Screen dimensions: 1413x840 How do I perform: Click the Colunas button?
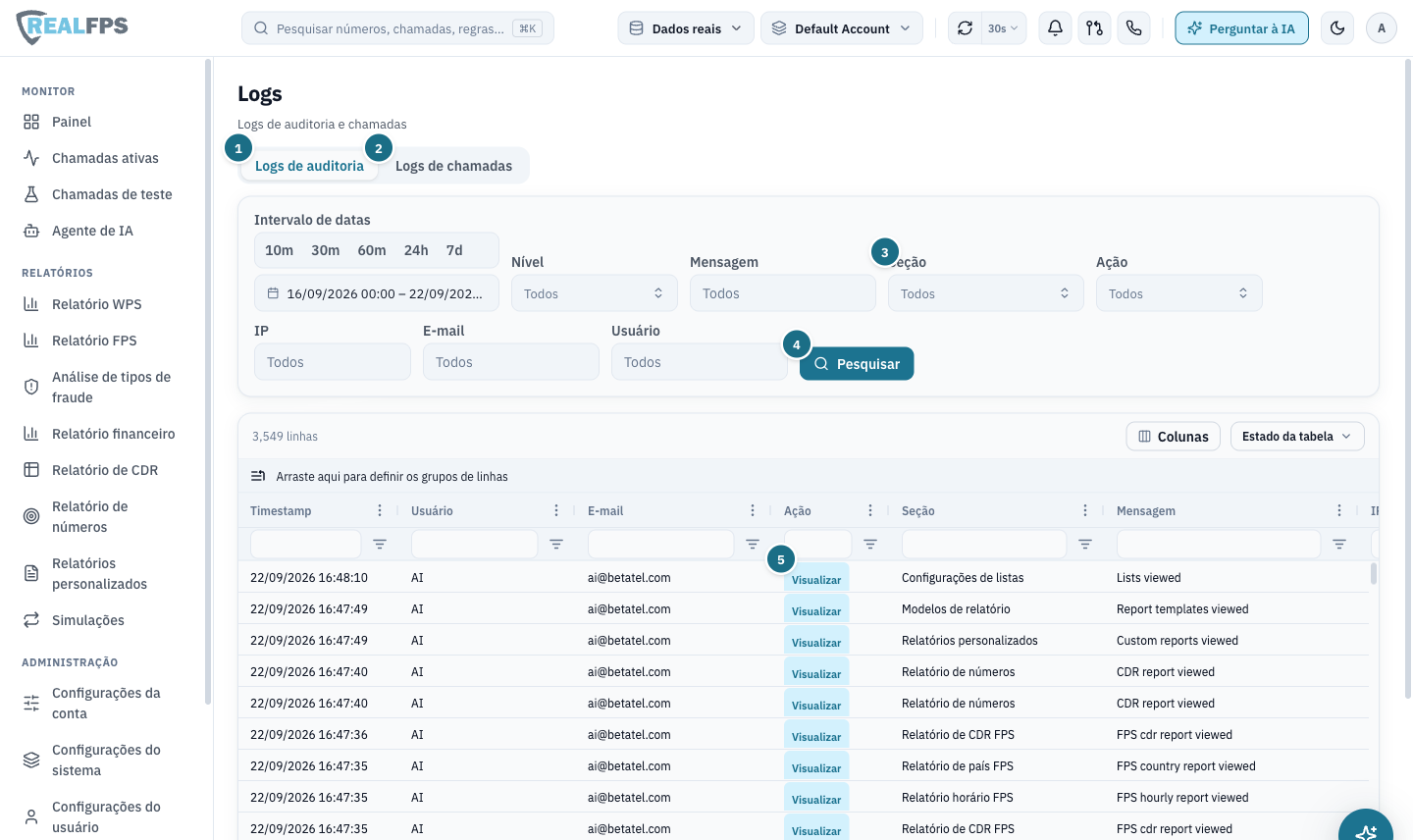(x=1174, y=437)
